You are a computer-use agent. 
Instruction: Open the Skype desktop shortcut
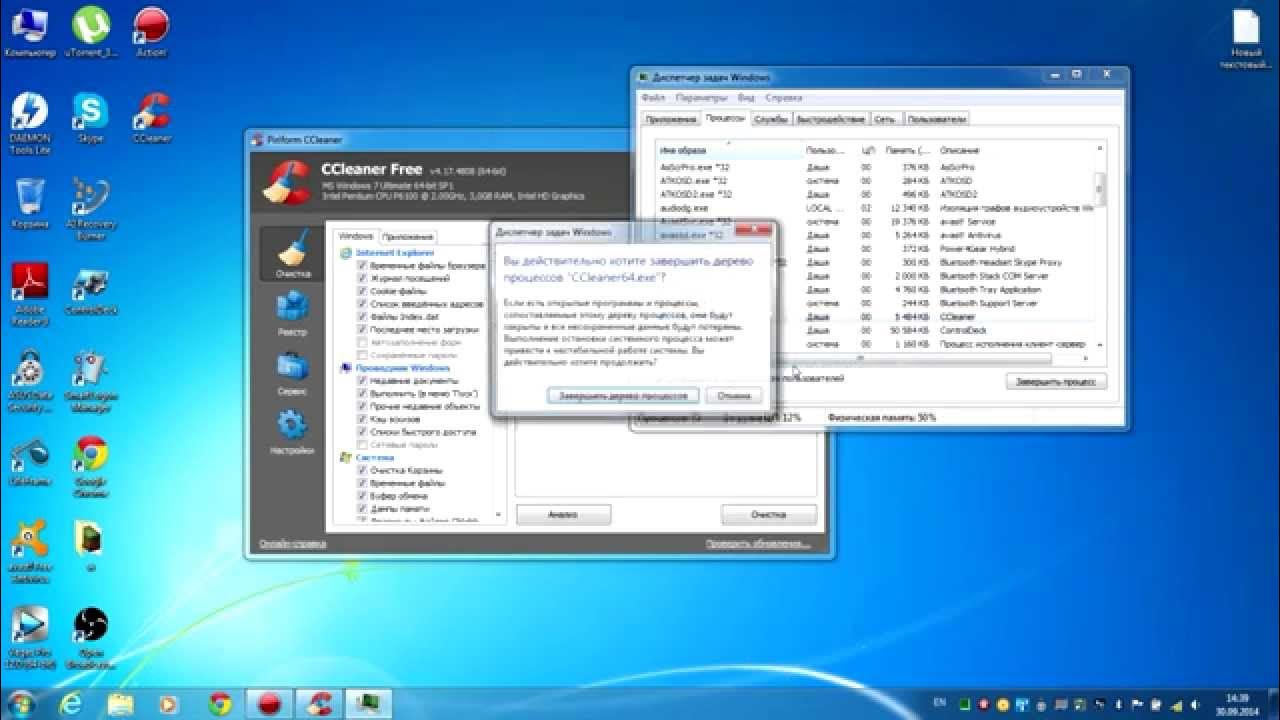91,118
